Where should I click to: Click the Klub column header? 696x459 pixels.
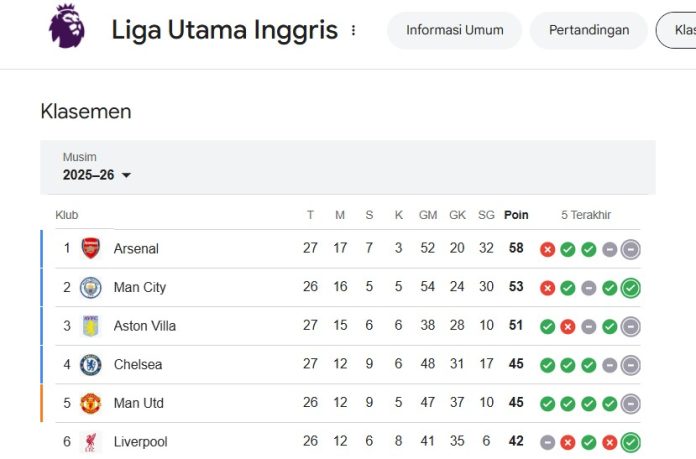(x=67, y=215)
